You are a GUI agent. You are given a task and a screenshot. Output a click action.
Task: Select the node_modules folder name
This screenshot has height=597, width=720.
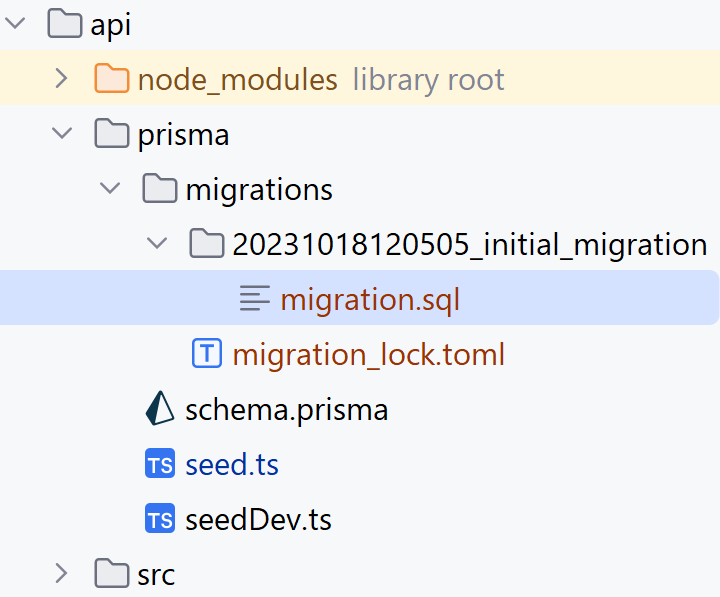(238, 80)
